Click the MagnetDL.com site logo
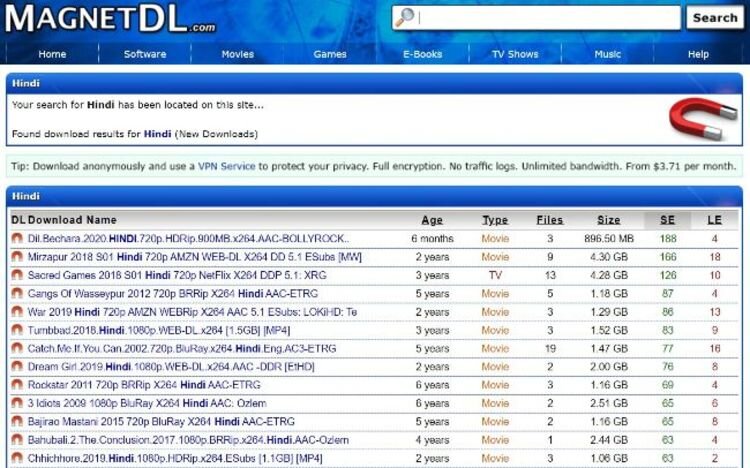750x468 pixels. tap(110, 19)
